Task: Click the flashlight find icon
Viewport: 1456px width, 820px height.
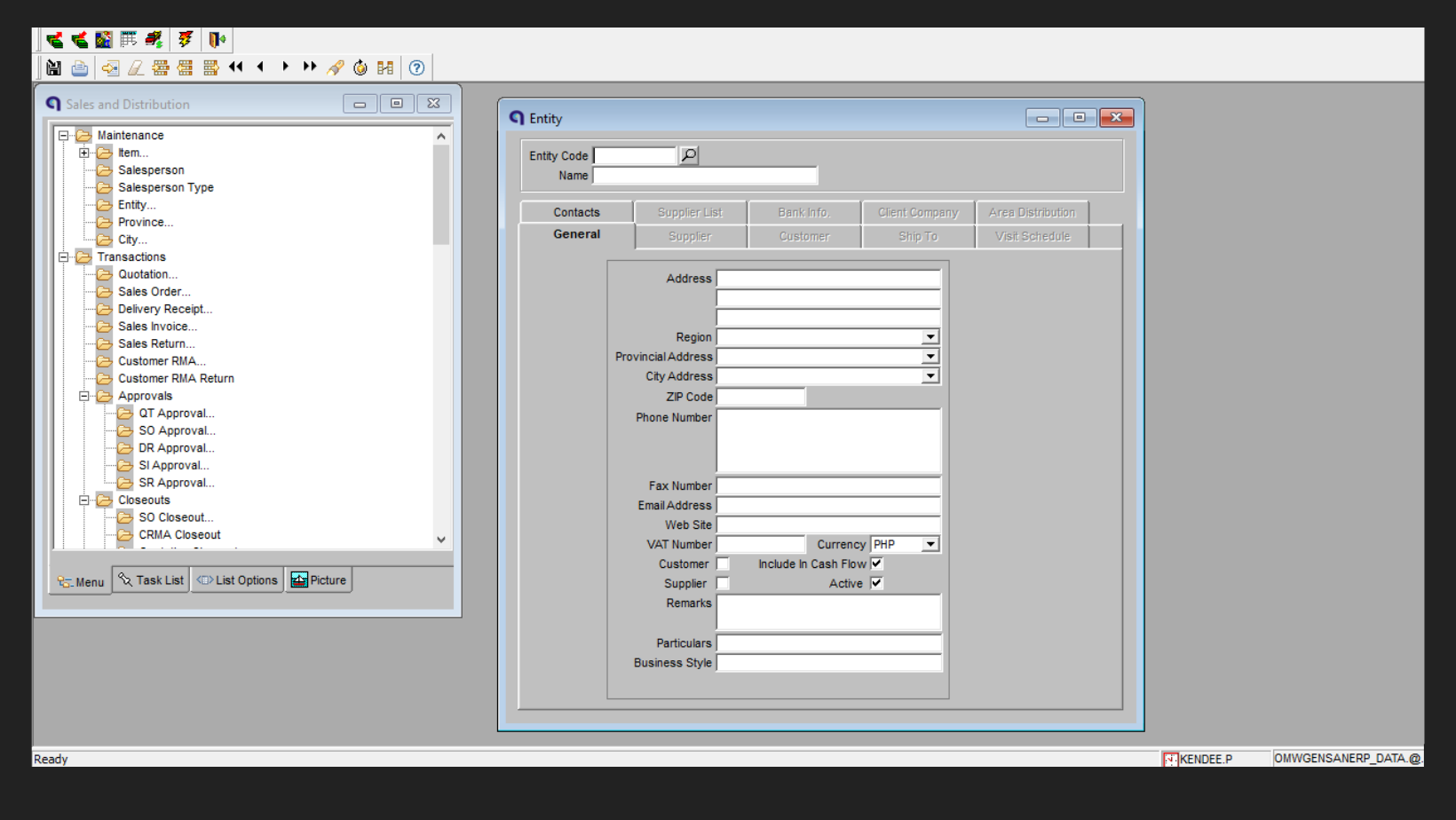Action: (x=336, y=67)
